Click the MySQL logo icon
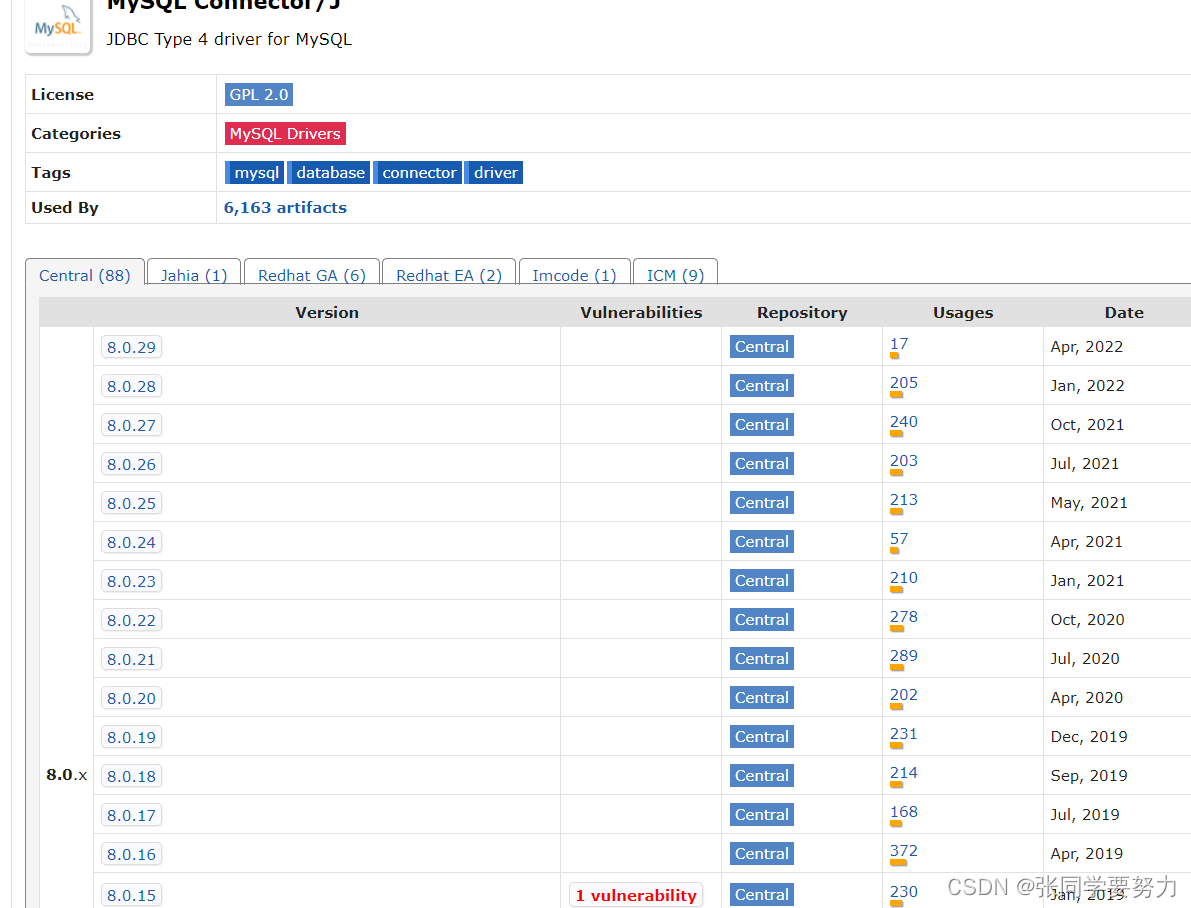The height and width of the screenshot is (908, 1191). 58,26
